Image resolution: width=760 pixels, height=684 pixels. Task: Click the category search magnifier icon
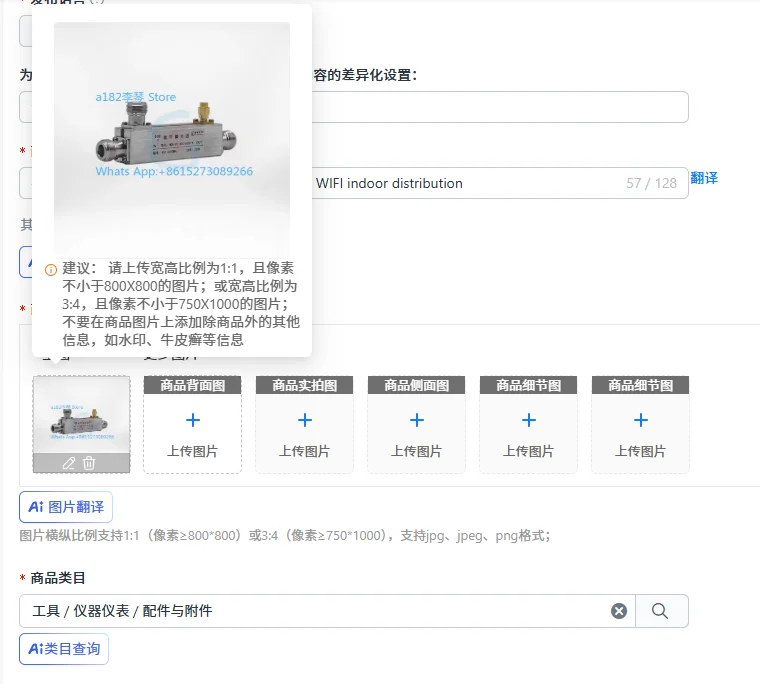click(x=660, y=611)
